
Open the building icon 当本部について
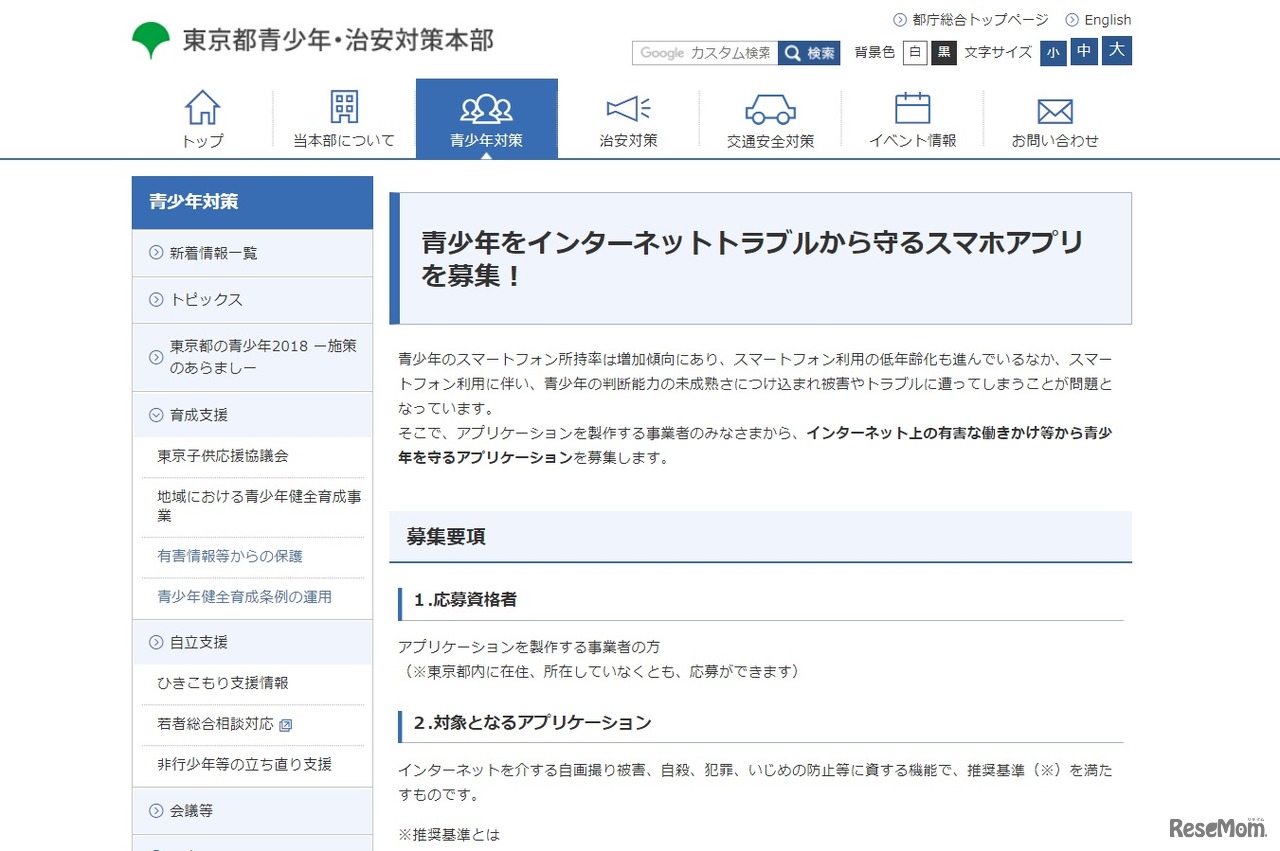coord(344,108)
